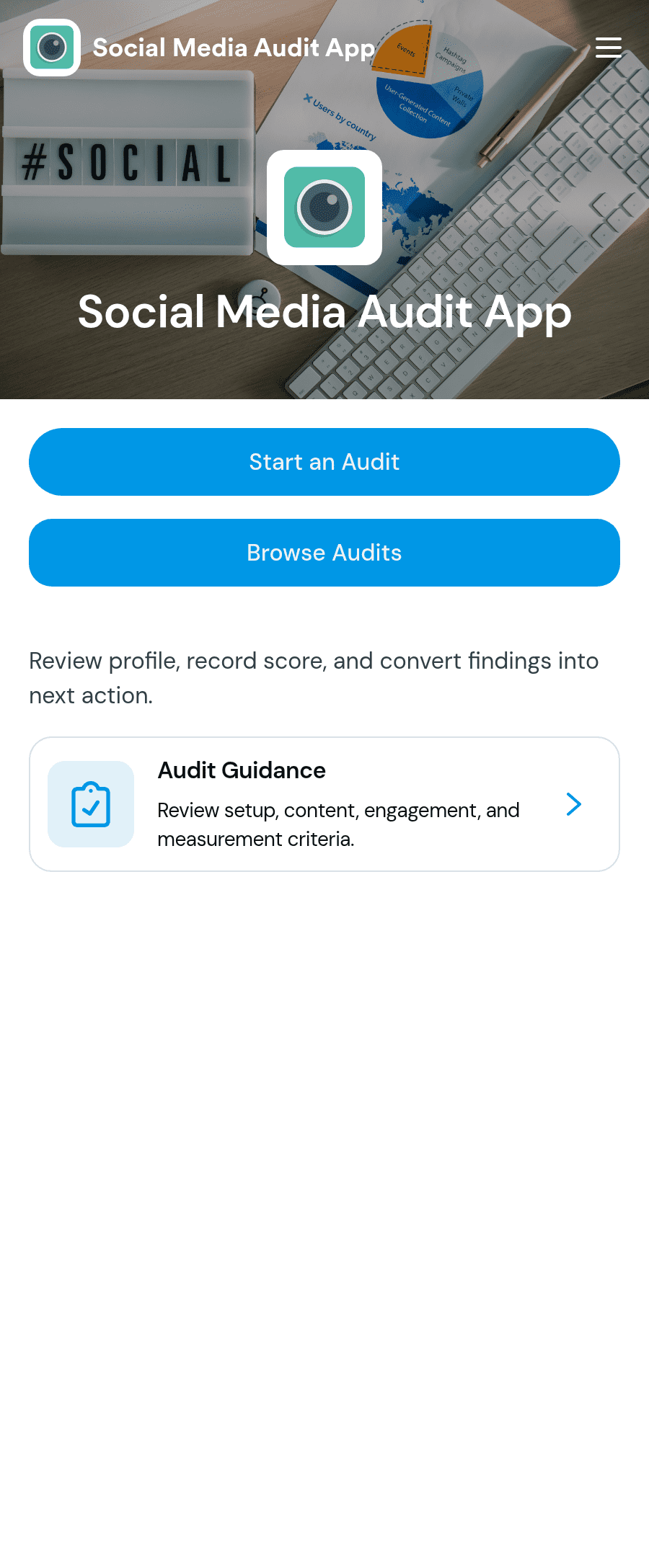Click the clipboard checkmark icon
The width and height of the screenshot is (649, 1568).
pos(91,804)
